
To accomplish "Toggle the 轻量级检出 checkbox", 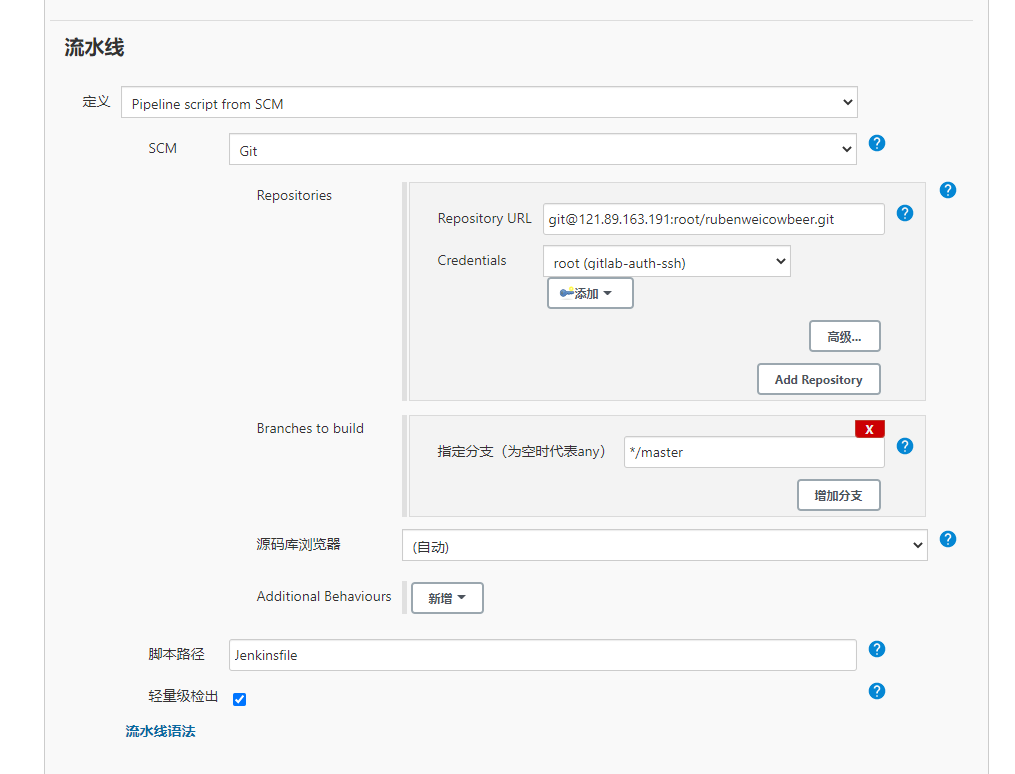I will coord(240,699).
